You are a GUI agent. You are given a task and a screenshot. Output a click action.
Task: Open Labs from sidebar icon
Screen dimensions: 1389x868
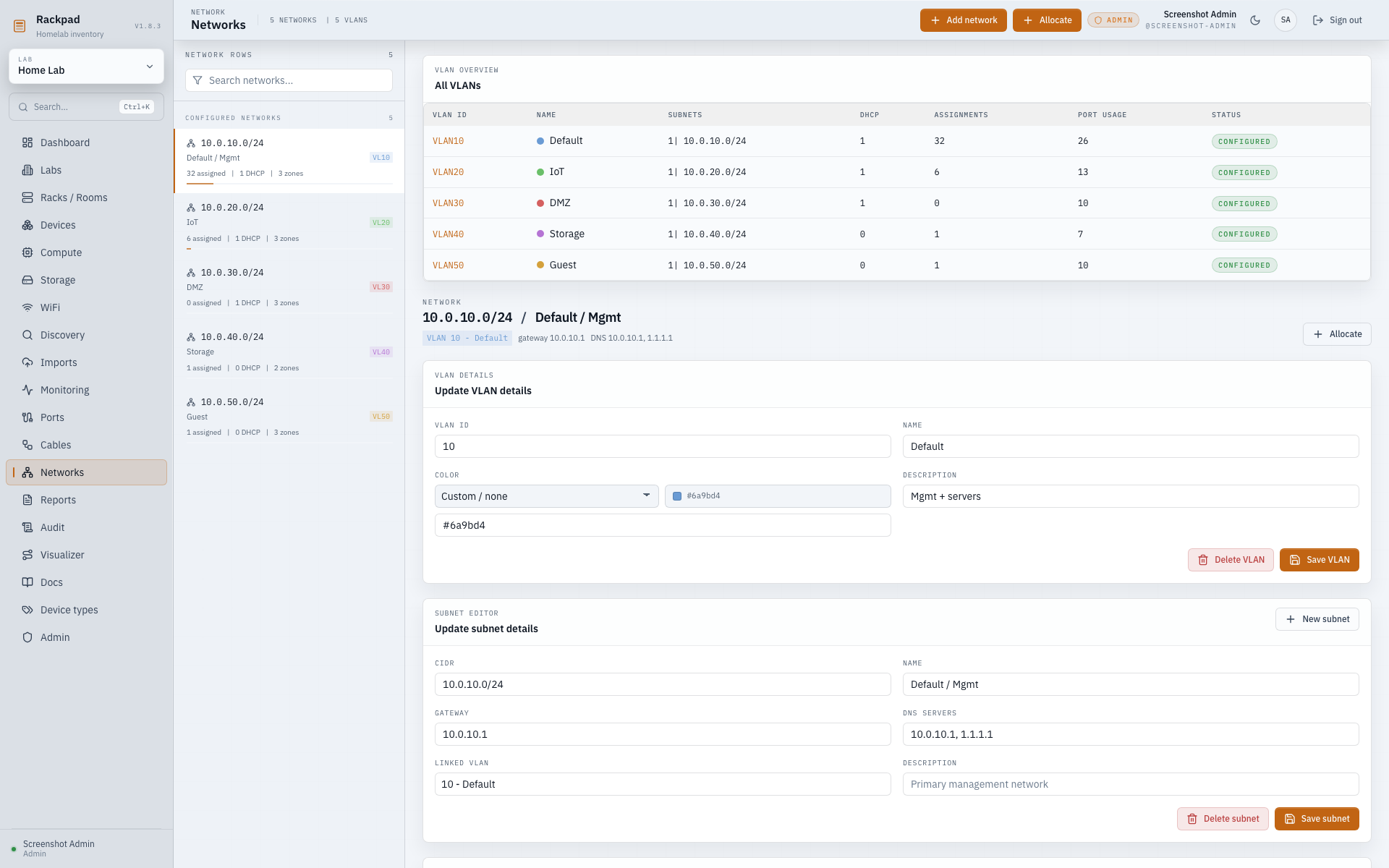[x=27, y=170]
